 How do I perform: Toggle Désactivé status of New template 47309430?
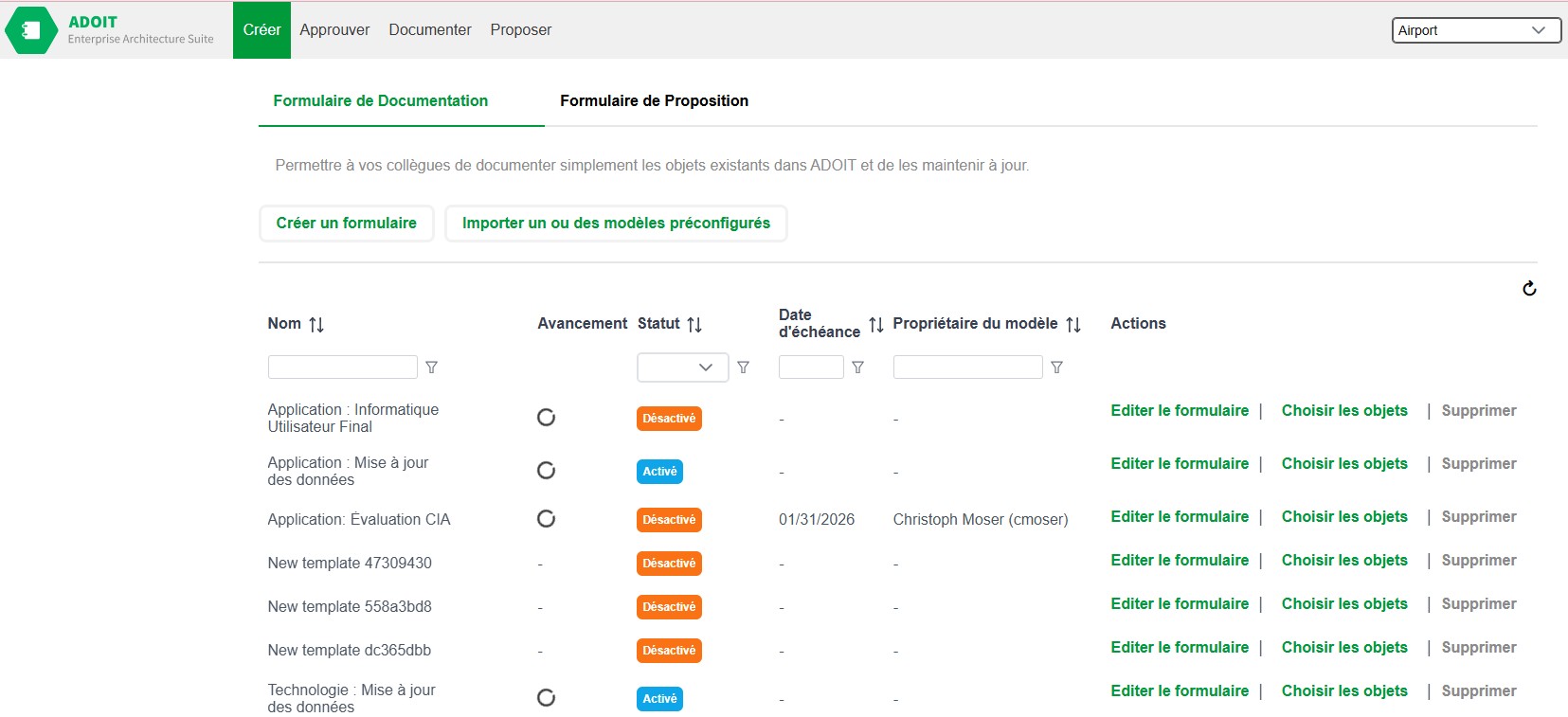pos(669,564)
